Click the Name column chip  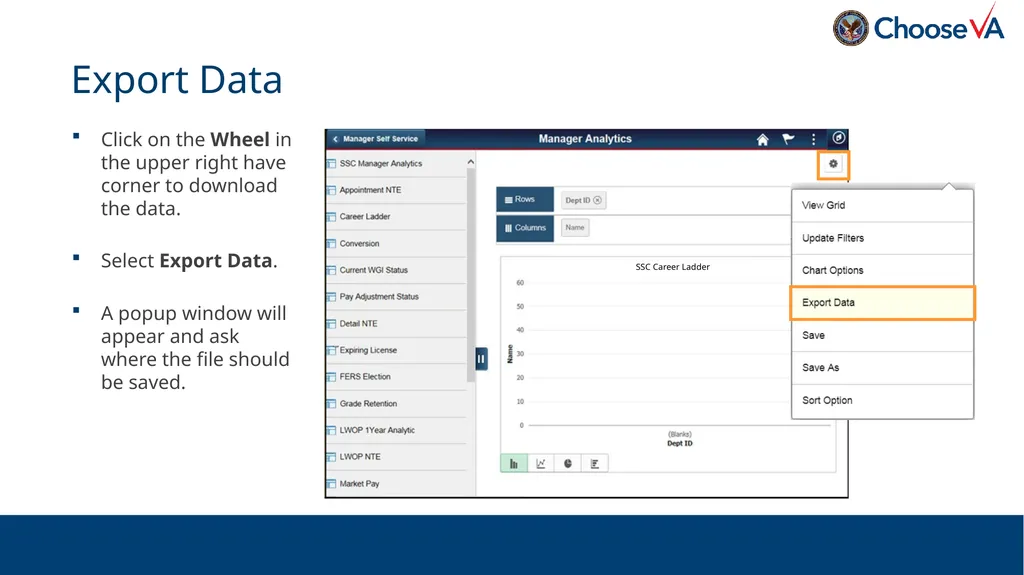(x=575, y=227)
